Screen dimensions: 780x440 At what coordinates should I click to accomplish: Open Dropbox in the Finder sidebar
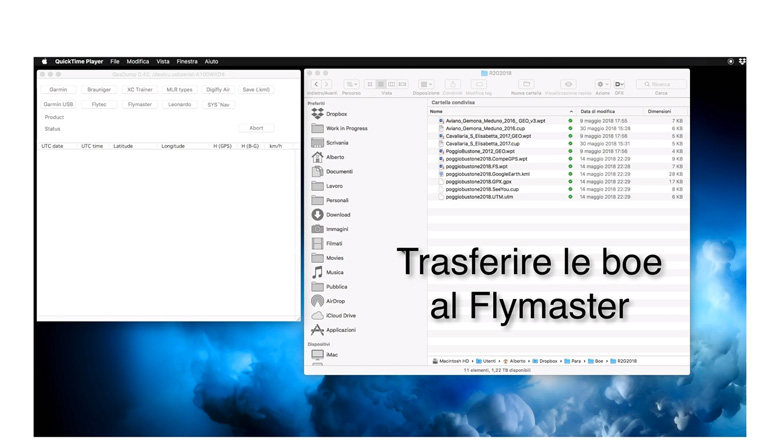click(x=335, y=114)
